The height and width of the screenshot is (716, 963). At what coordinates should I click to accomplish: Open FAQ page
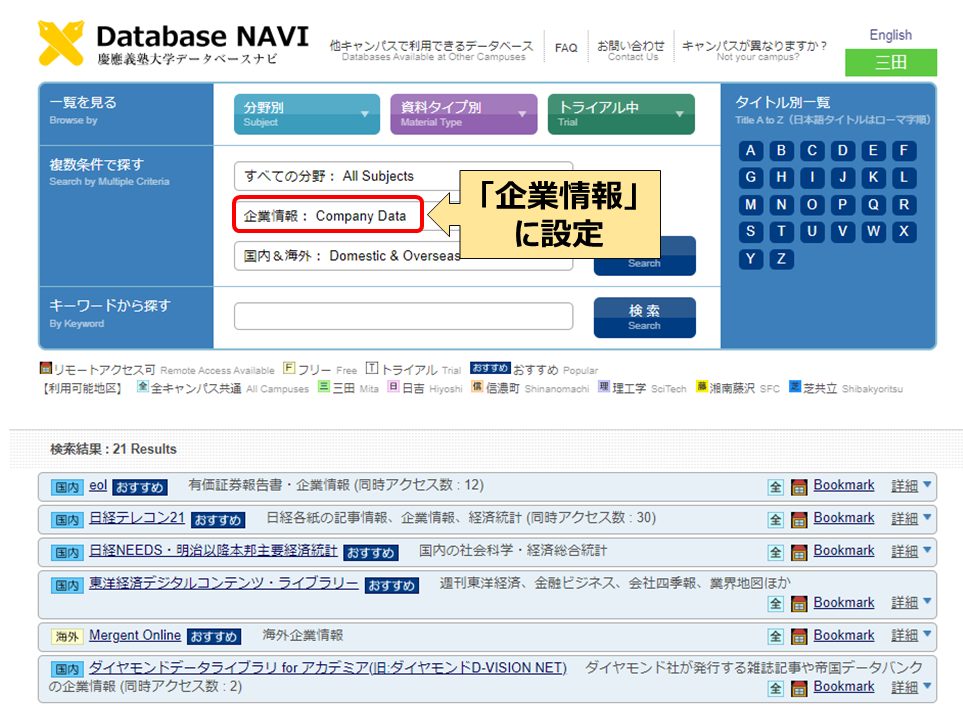click(566, 48)
